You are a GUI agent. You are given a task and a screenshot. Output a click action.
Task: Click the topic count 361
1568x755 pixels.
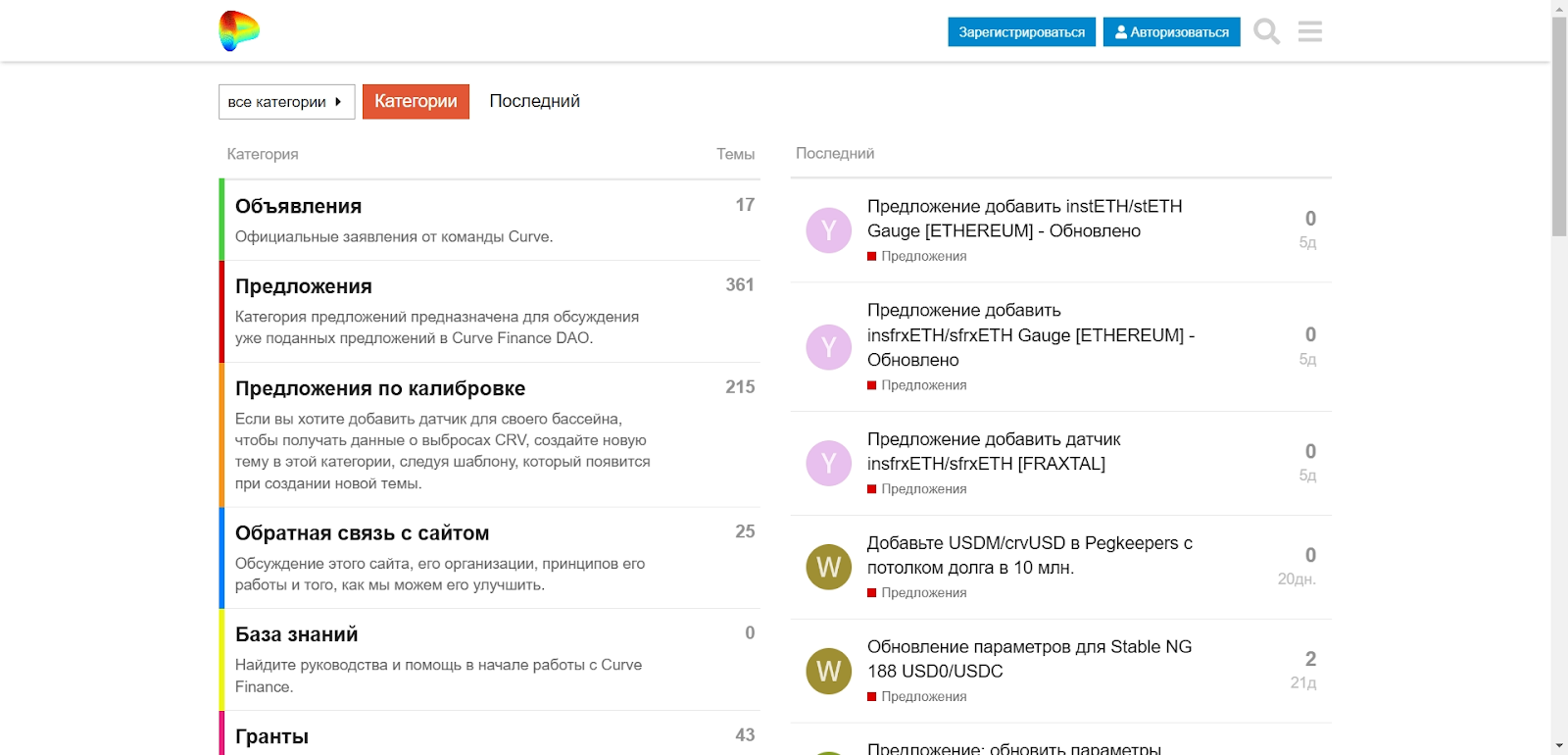coord(740,285)
